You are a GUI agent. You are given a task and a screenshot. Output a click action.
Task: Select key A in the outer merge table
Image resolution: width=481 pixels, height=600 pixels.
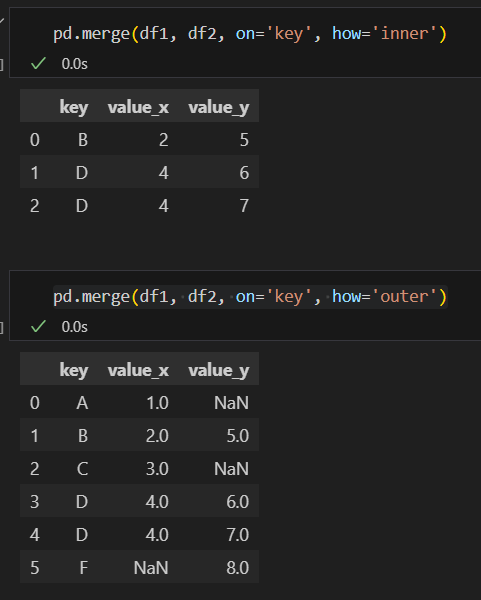pos(82,403)
